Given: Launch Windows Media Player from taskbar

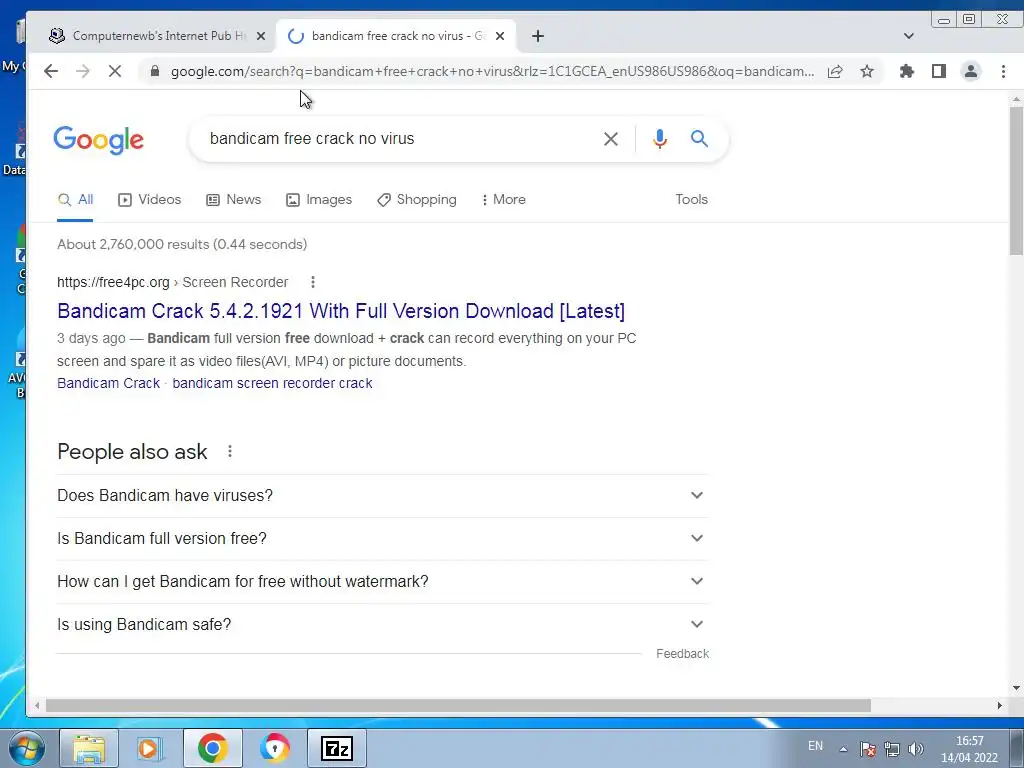Looking at the screenshot, I should (x=150, y=748).
